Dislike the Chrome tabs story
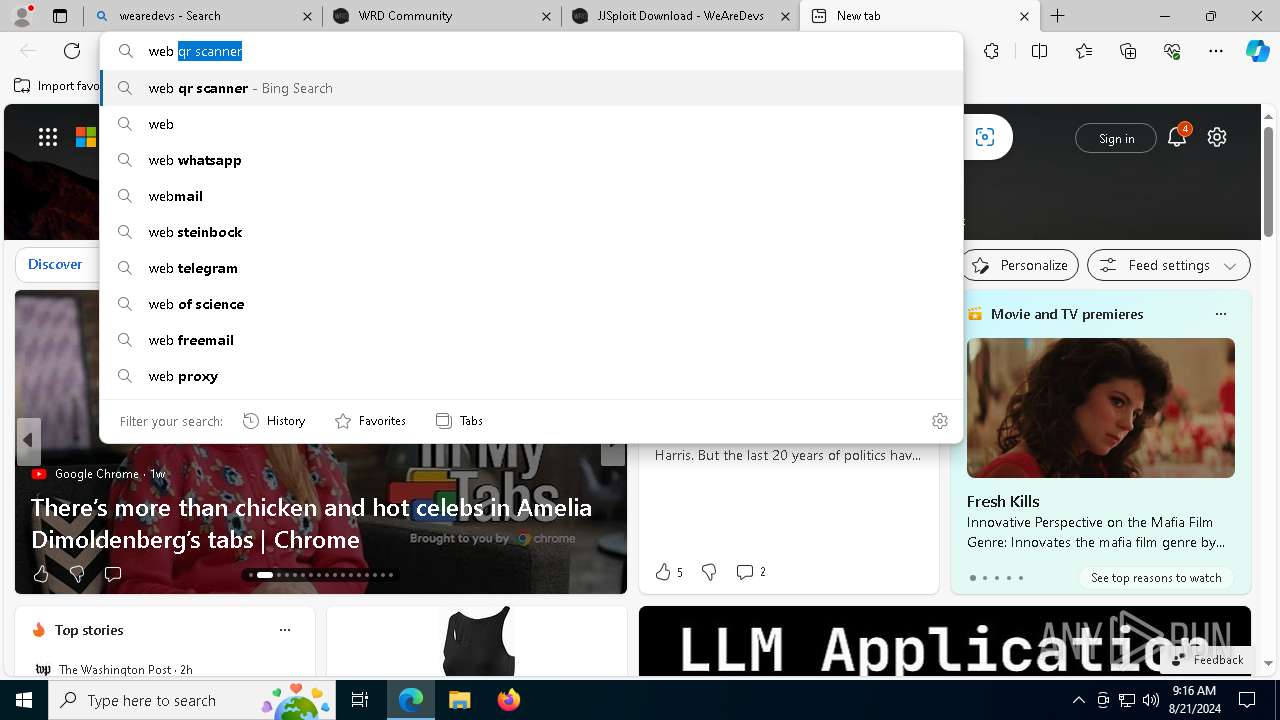1280x720 pixels. pos(77,574)
